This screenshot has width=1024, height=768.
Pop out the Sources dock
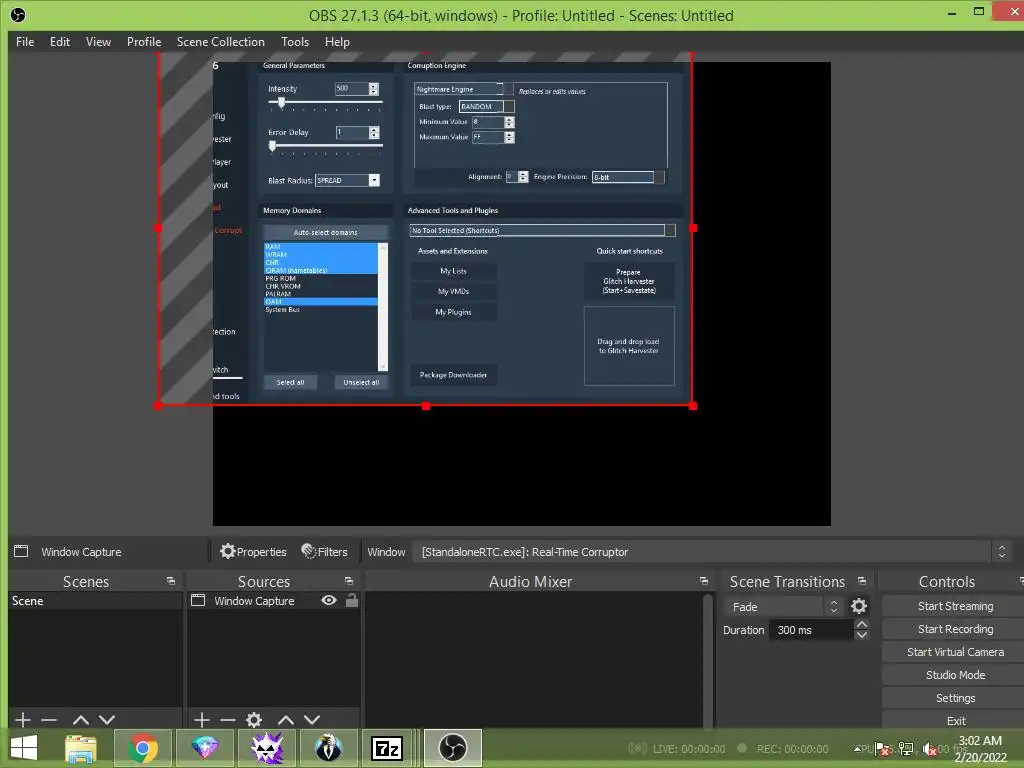tap(349, 581)
